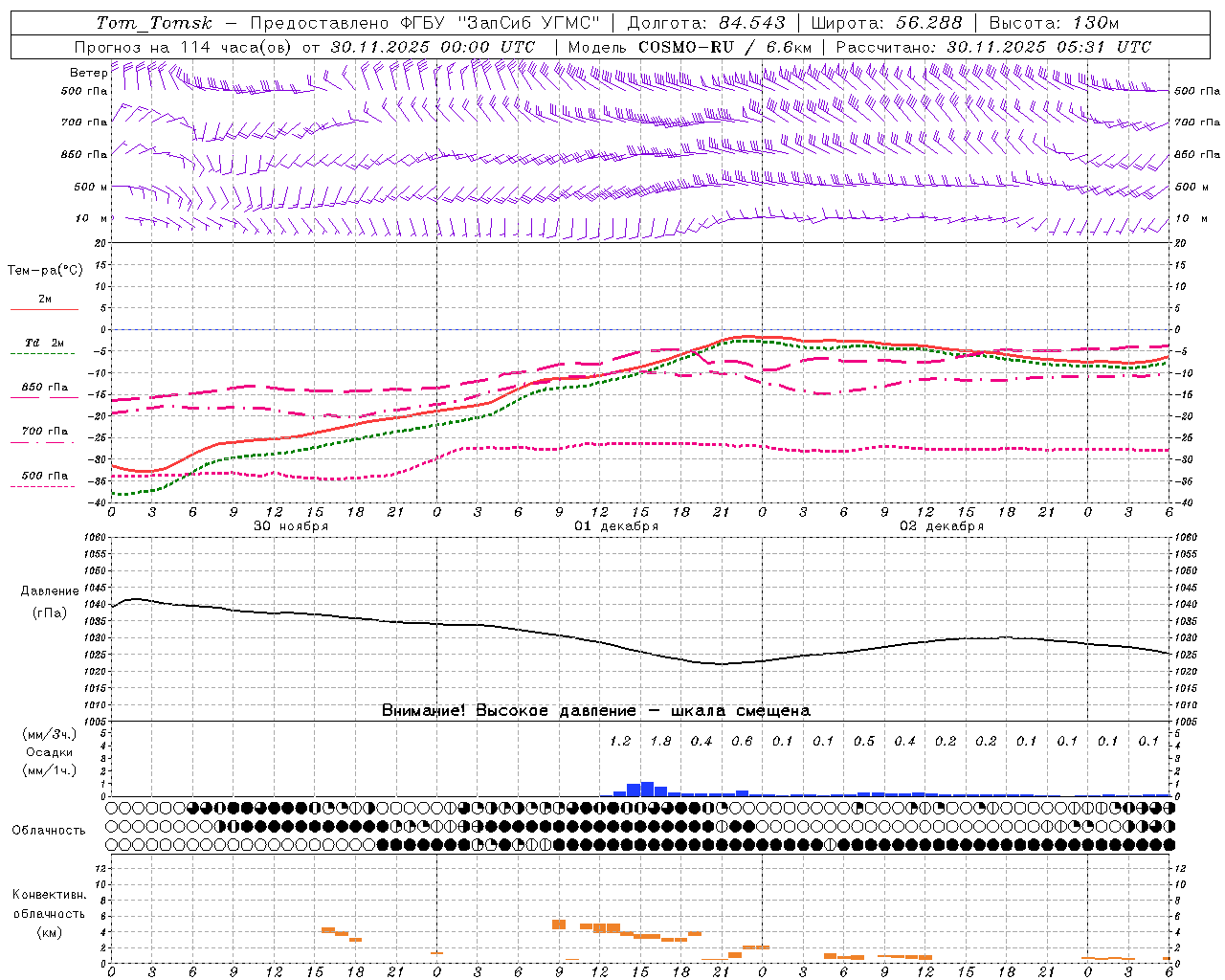
Task: Click the 'Осадки' precipitation label
Action: (49, 752)
